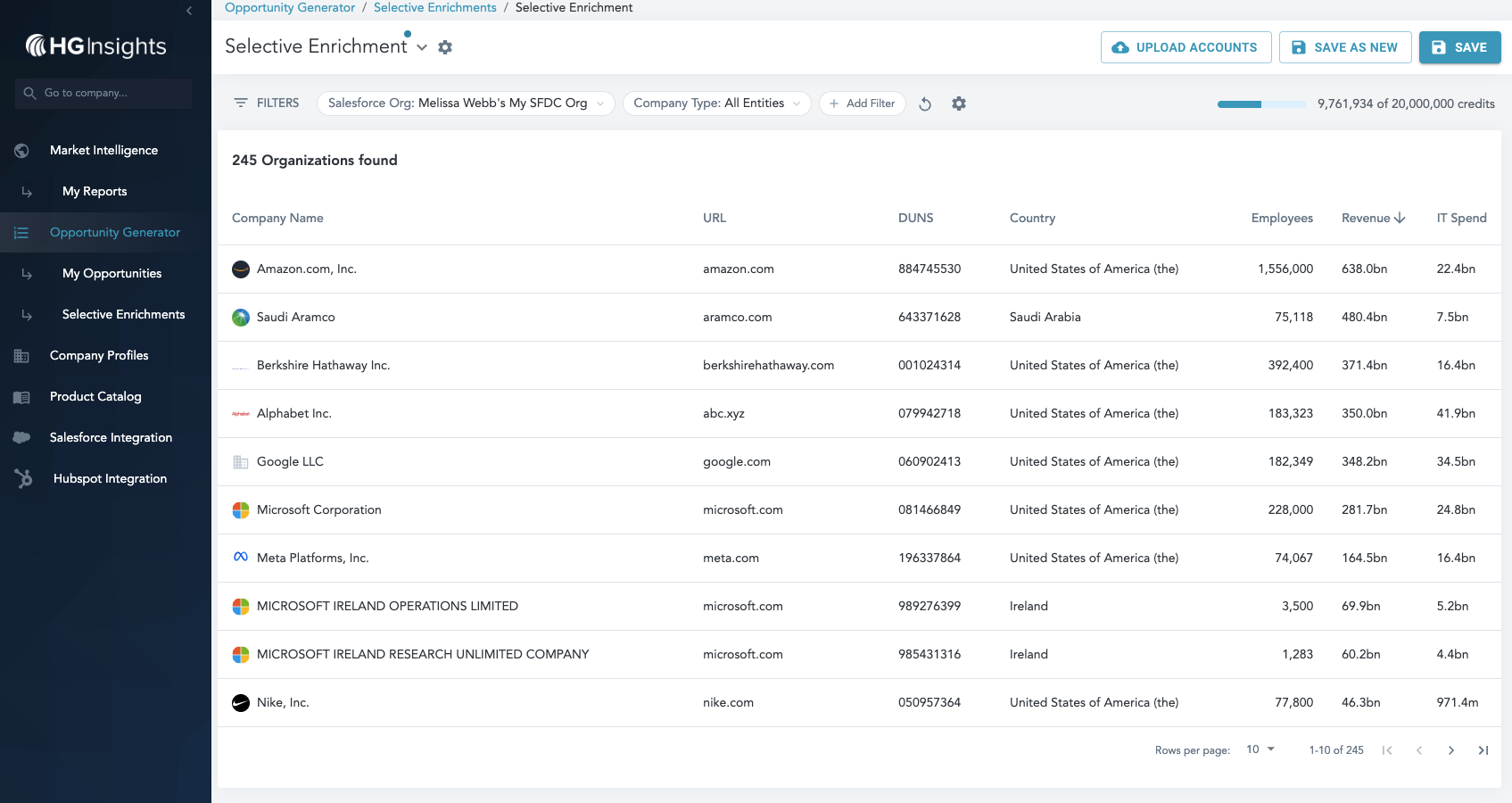Open the Salesforce Org filter dropdown
The width and height of the screenshot is (1512, 803).
466,103
